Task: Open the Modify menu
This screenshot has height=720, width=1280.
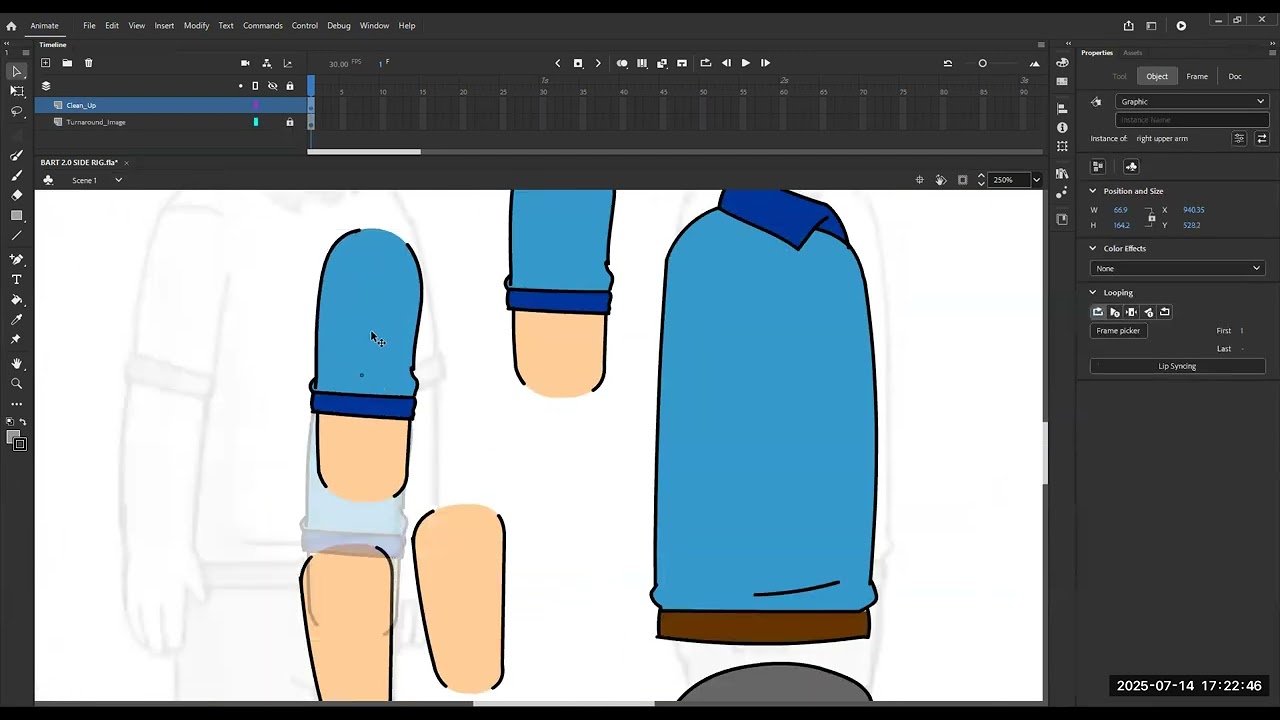Action: click(196, 25)
